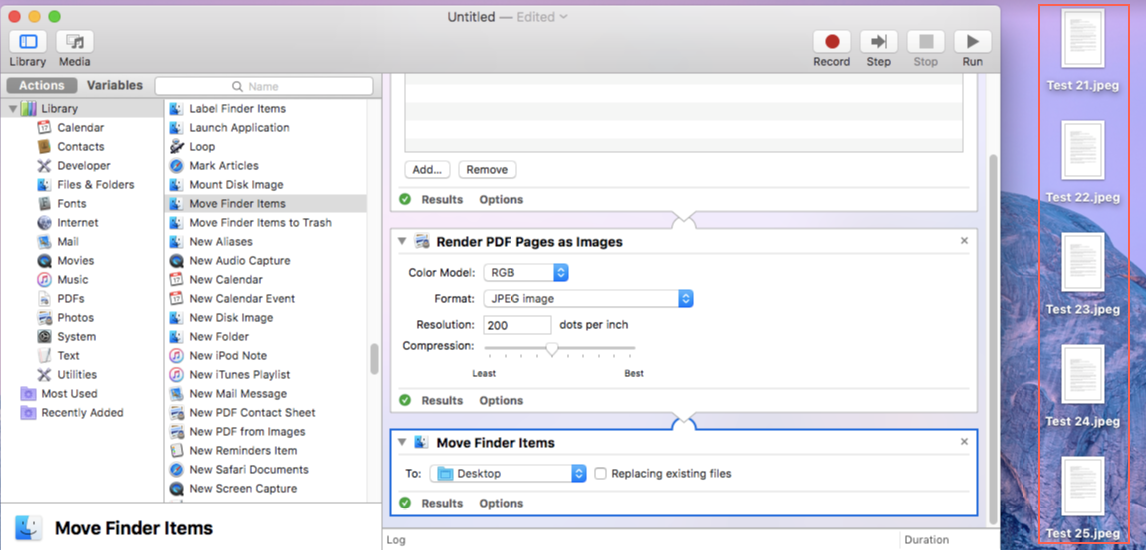Open the Music category

click(x=72, y=280)
